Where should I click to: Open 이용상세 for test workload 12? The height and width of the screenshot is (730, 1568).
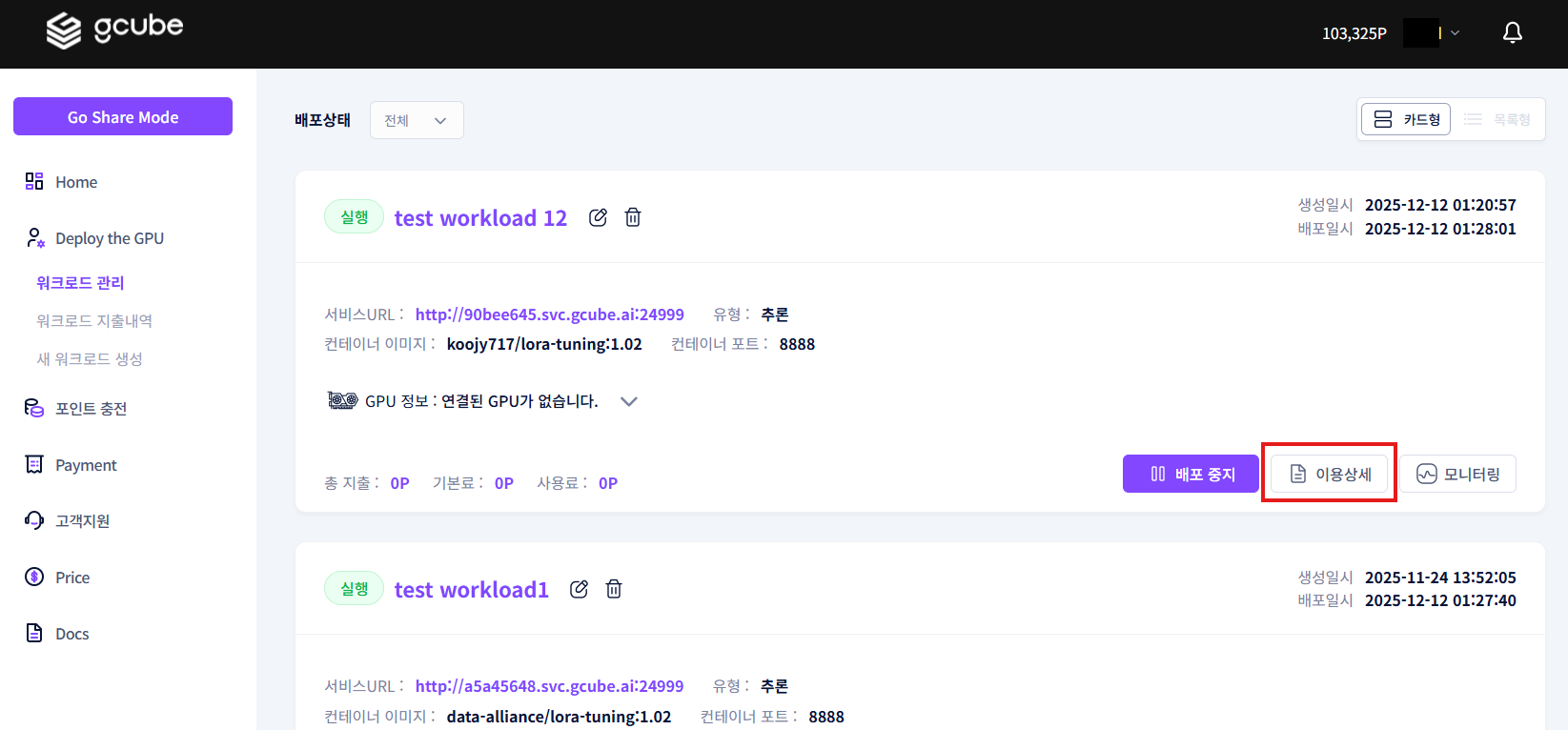1329,474
